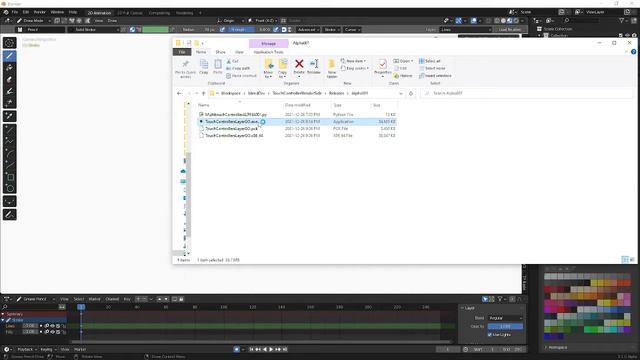640x360 pixels.
Task: Toggle Use Lights checkbox in Layer panel
Action: pos(490,335)
